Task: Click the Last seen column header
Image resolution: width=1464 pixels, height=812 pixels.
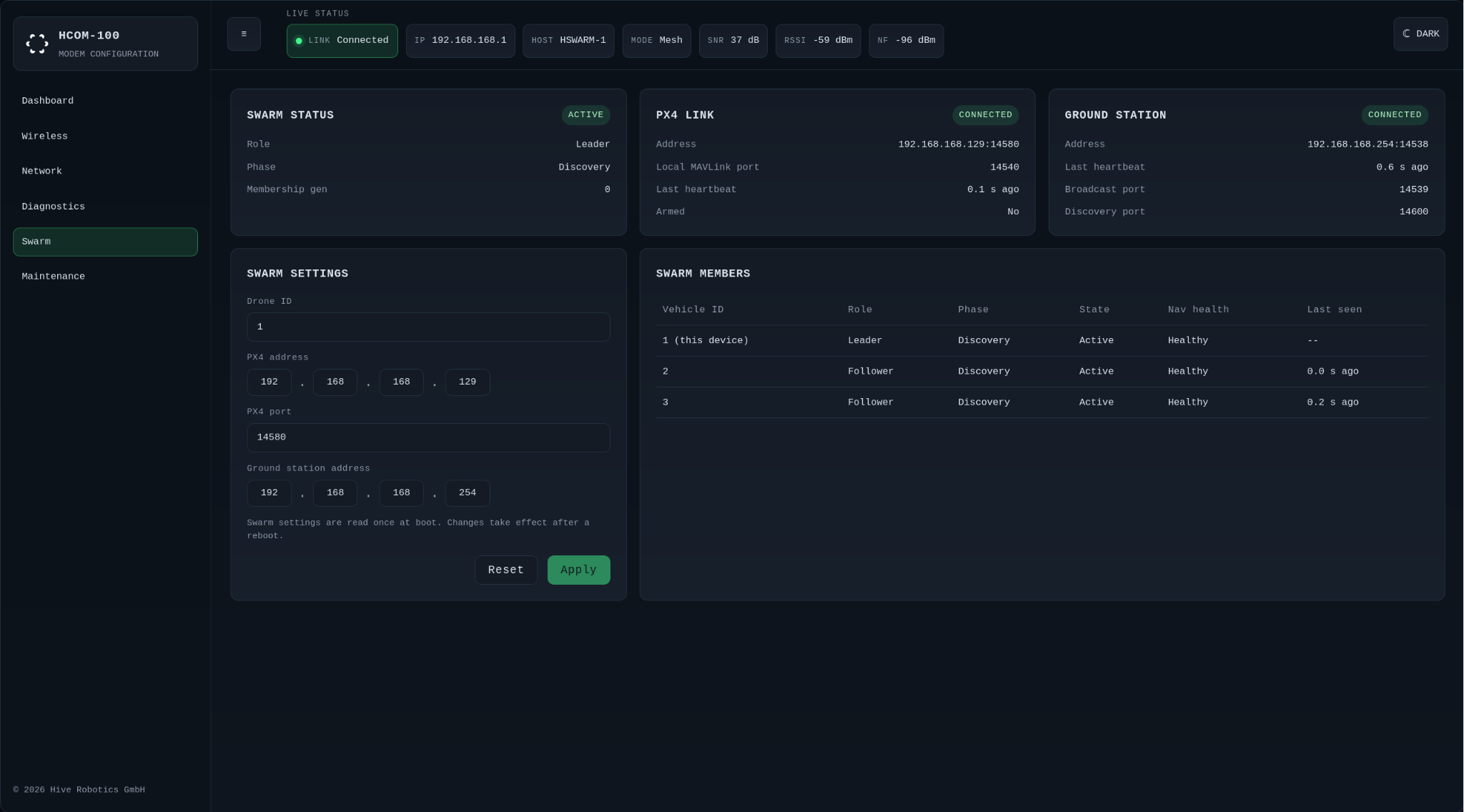Action: click(1334, 310)
